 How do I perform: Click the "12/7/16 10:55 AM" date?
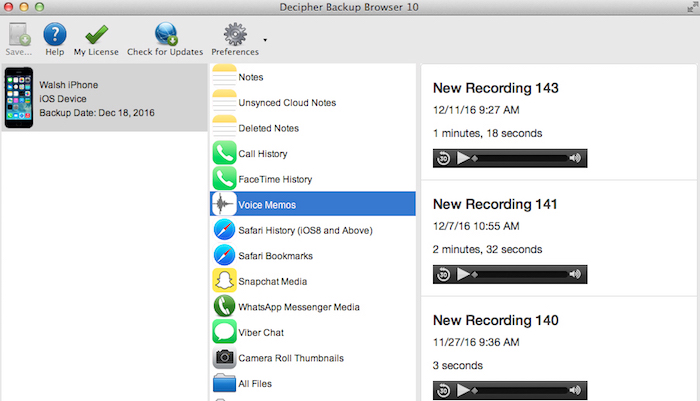(x=476, y=226)
